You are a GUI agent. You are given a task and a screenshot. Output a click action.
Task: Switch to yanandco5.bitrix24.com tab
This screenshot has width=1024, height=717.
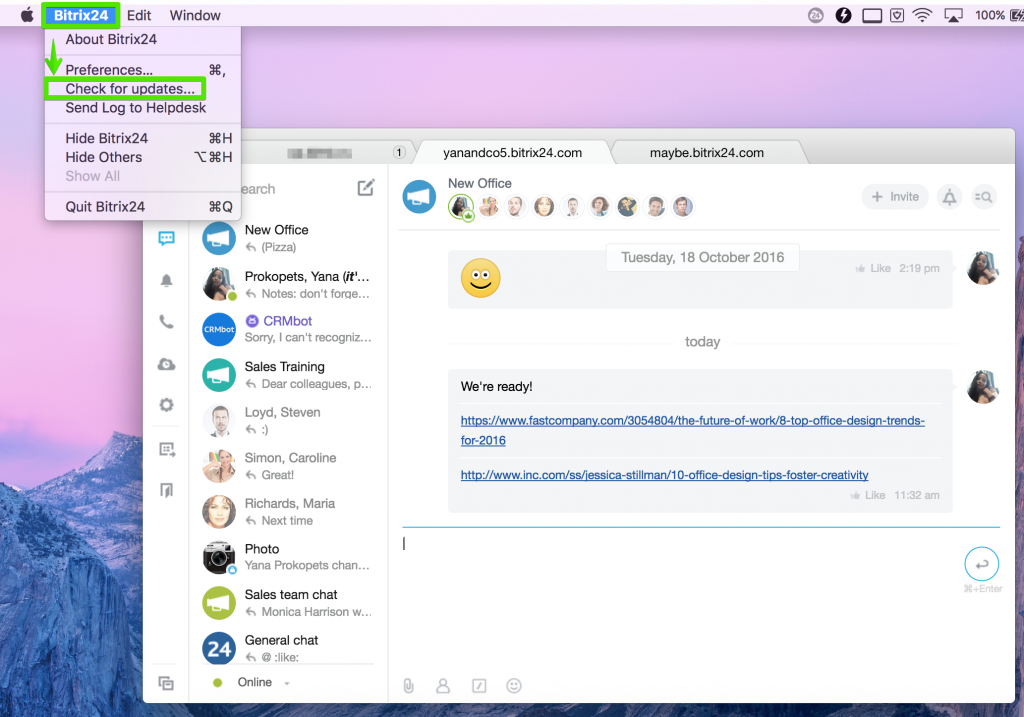pyautogui.click(x=512, y=153)
